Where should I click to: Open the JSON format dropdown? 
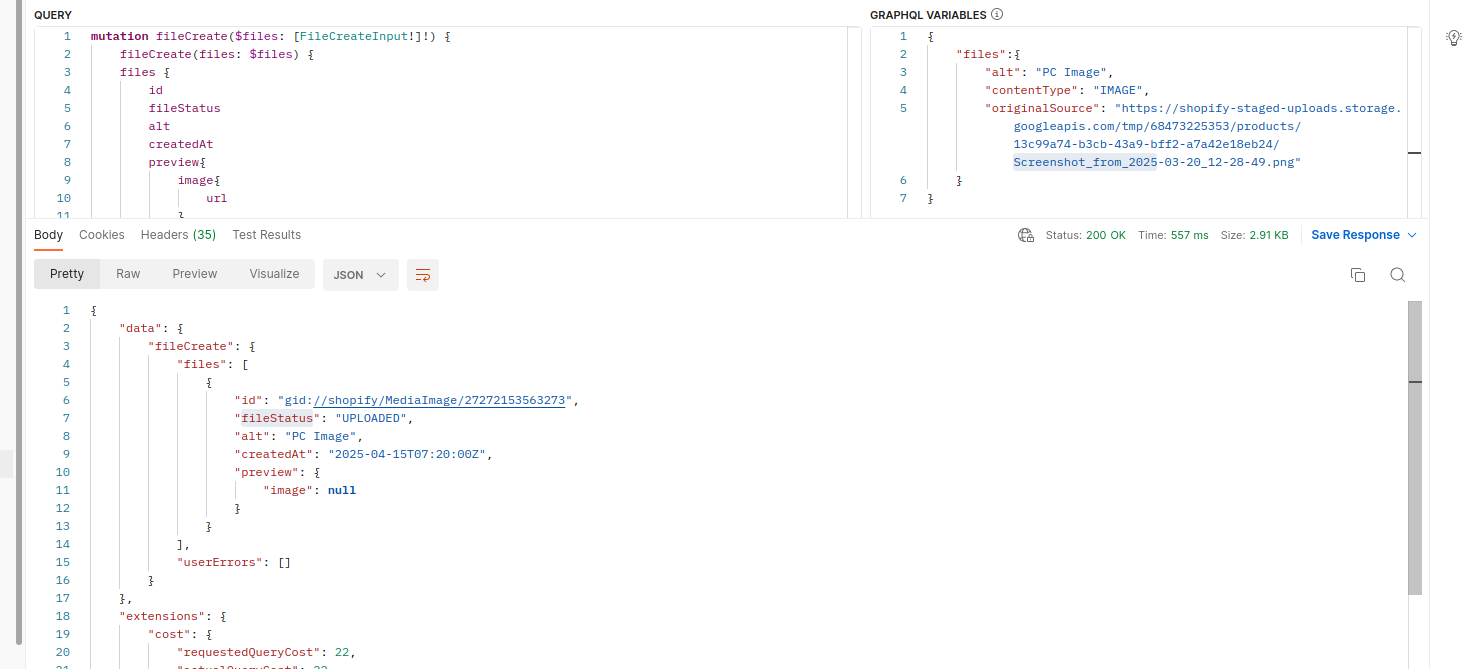tap(360, 275)
